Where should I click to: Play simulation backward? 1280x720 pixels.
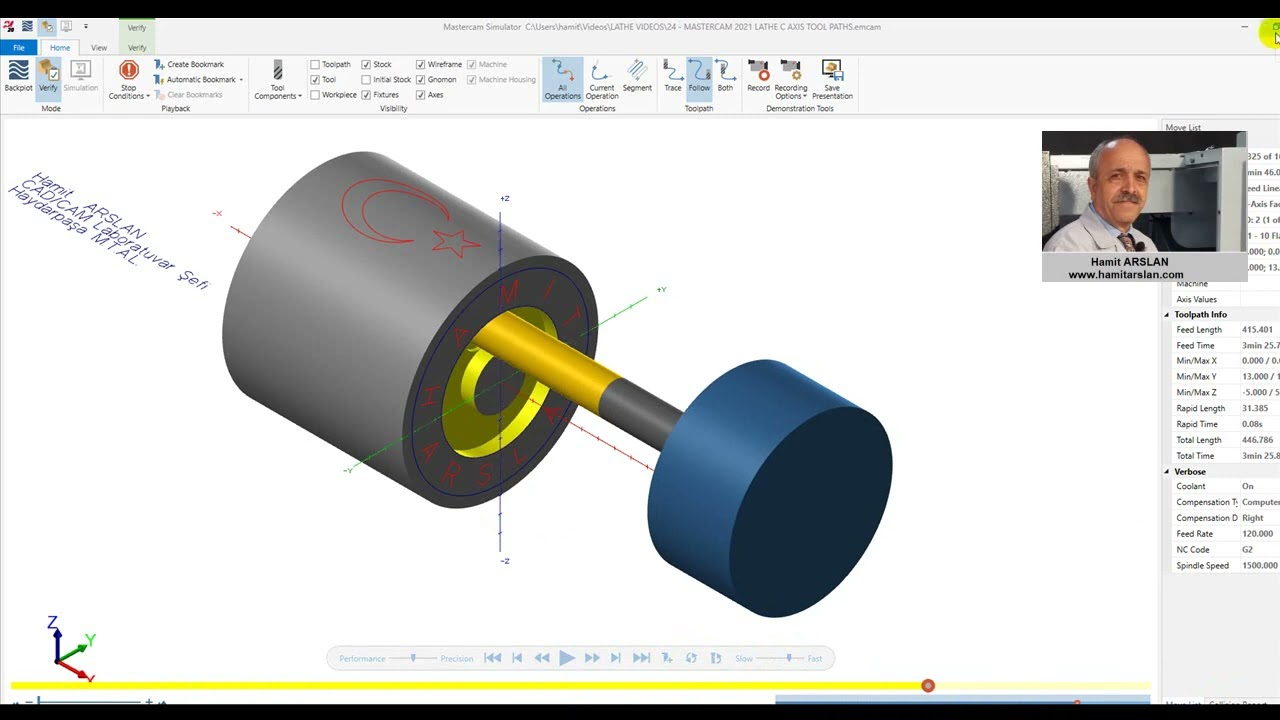542,658
